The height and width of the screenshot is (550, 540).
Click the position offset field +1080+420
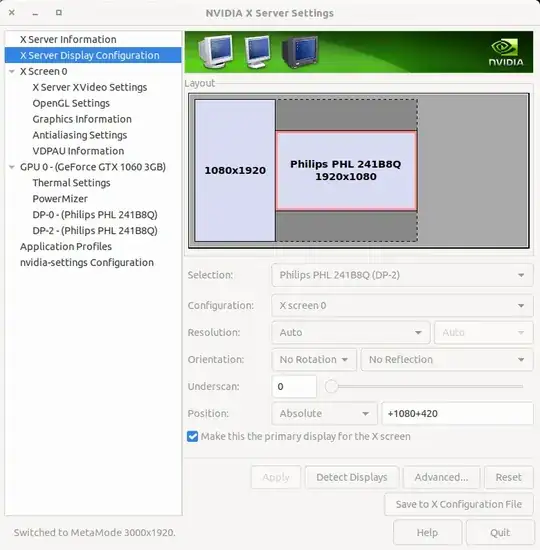pyautogui.click(x=458, y=414)
